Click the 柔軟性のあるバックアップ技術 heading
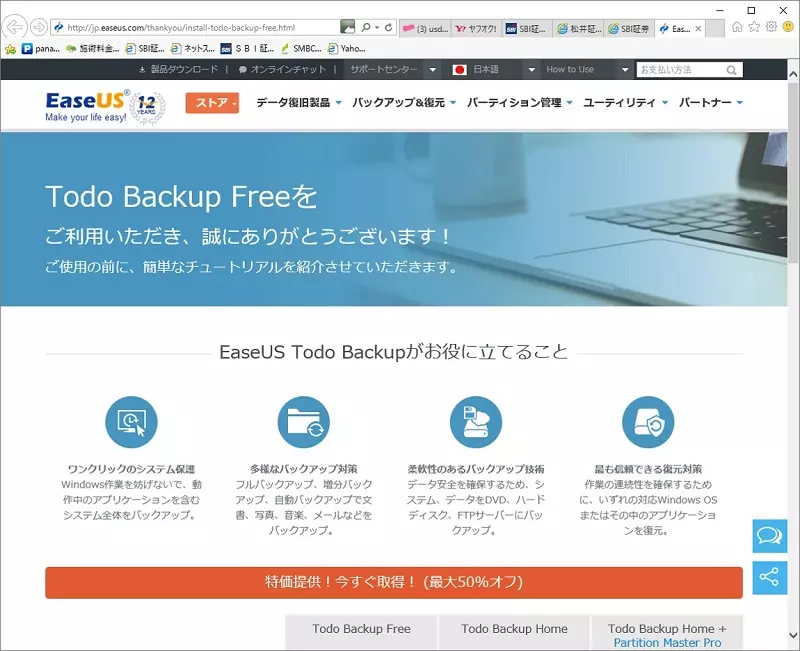 tap(476, 469)
